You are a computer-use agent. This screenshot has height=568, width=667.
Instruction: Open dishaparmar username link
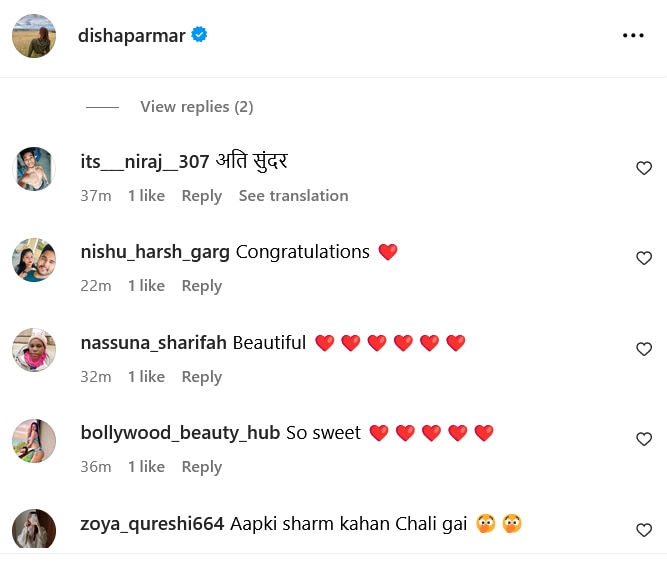coord(131,36)
